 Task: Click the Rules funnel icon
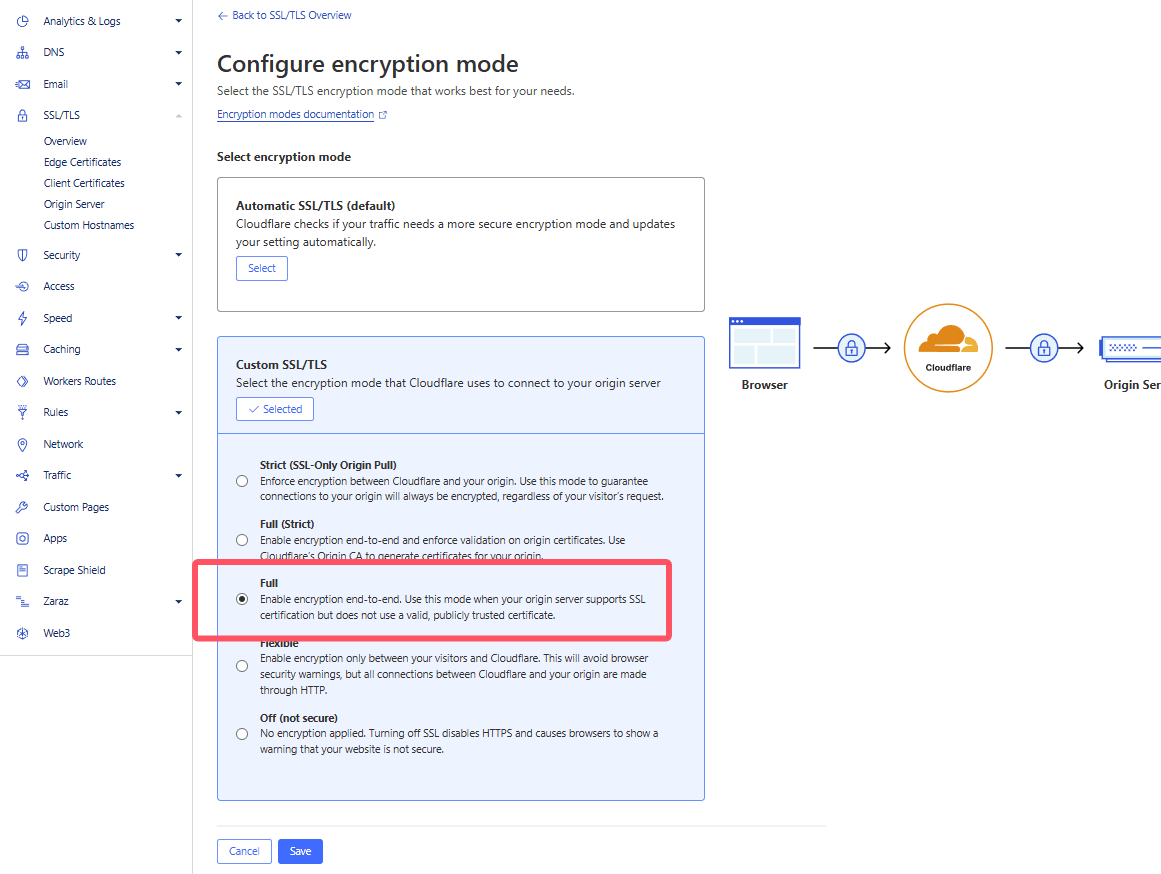point(22,413)
